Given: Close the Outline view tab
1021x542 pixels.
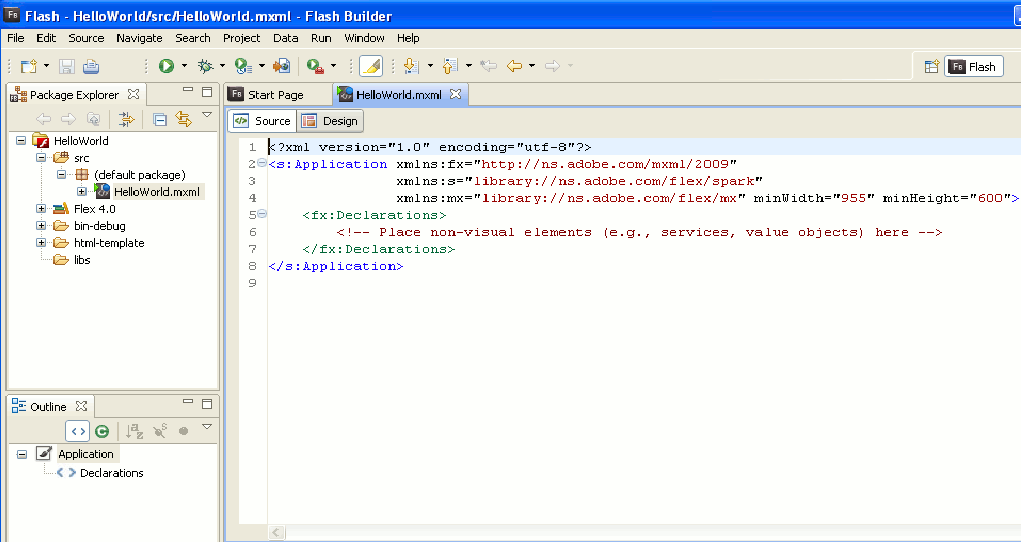Looking at the screenshot, I should tap(81, 406).
